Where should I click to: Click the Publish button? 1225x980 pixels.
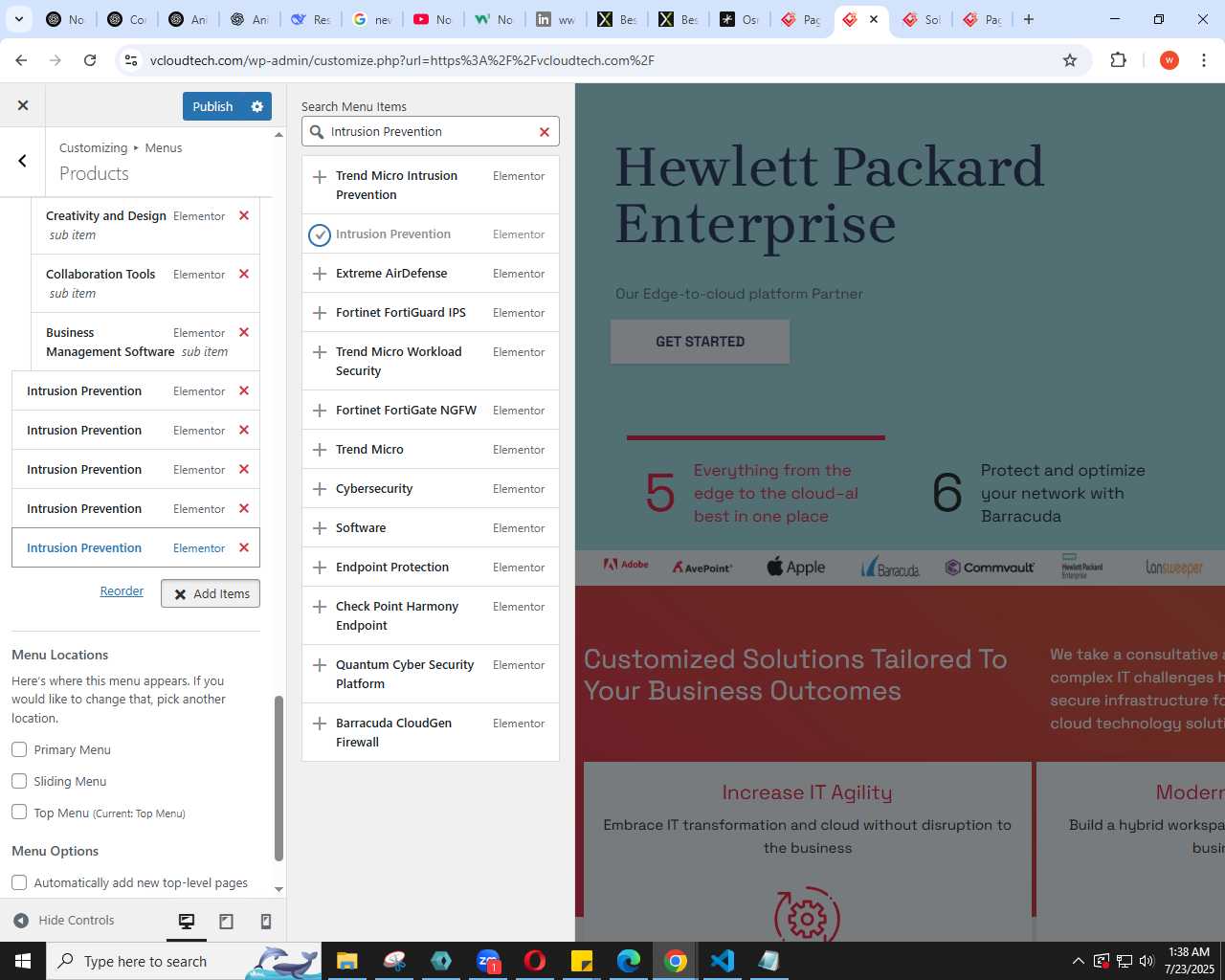[212, 106]
